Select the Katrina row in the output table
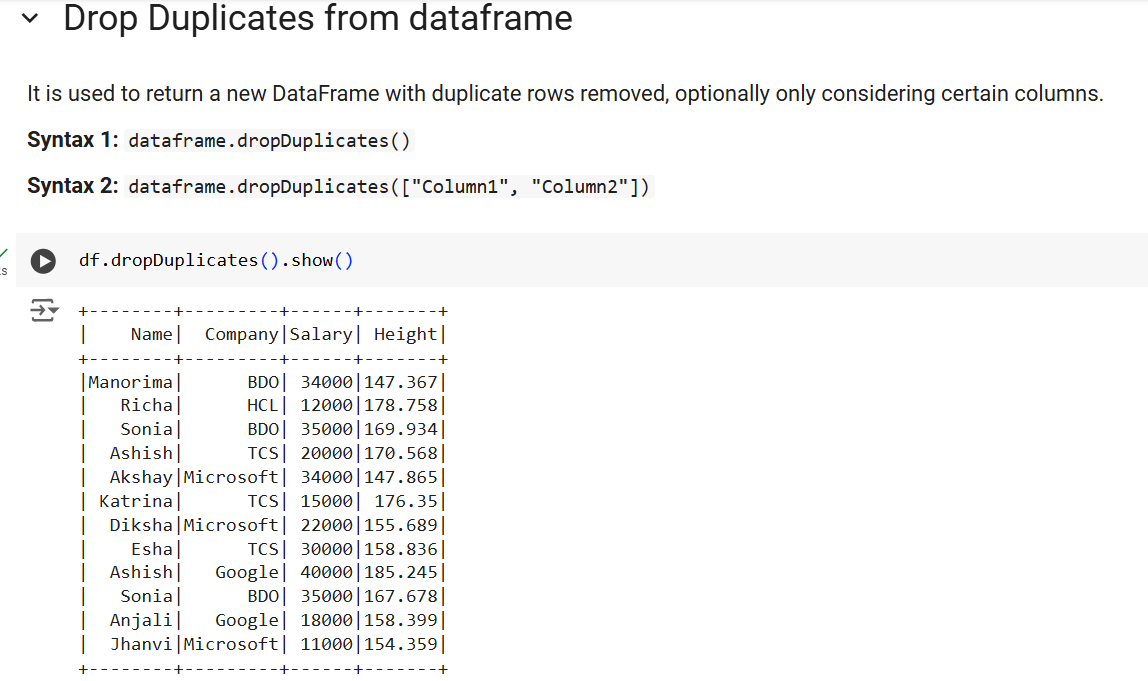Viewport: 1148px width, 681px height. pos(260,500)
